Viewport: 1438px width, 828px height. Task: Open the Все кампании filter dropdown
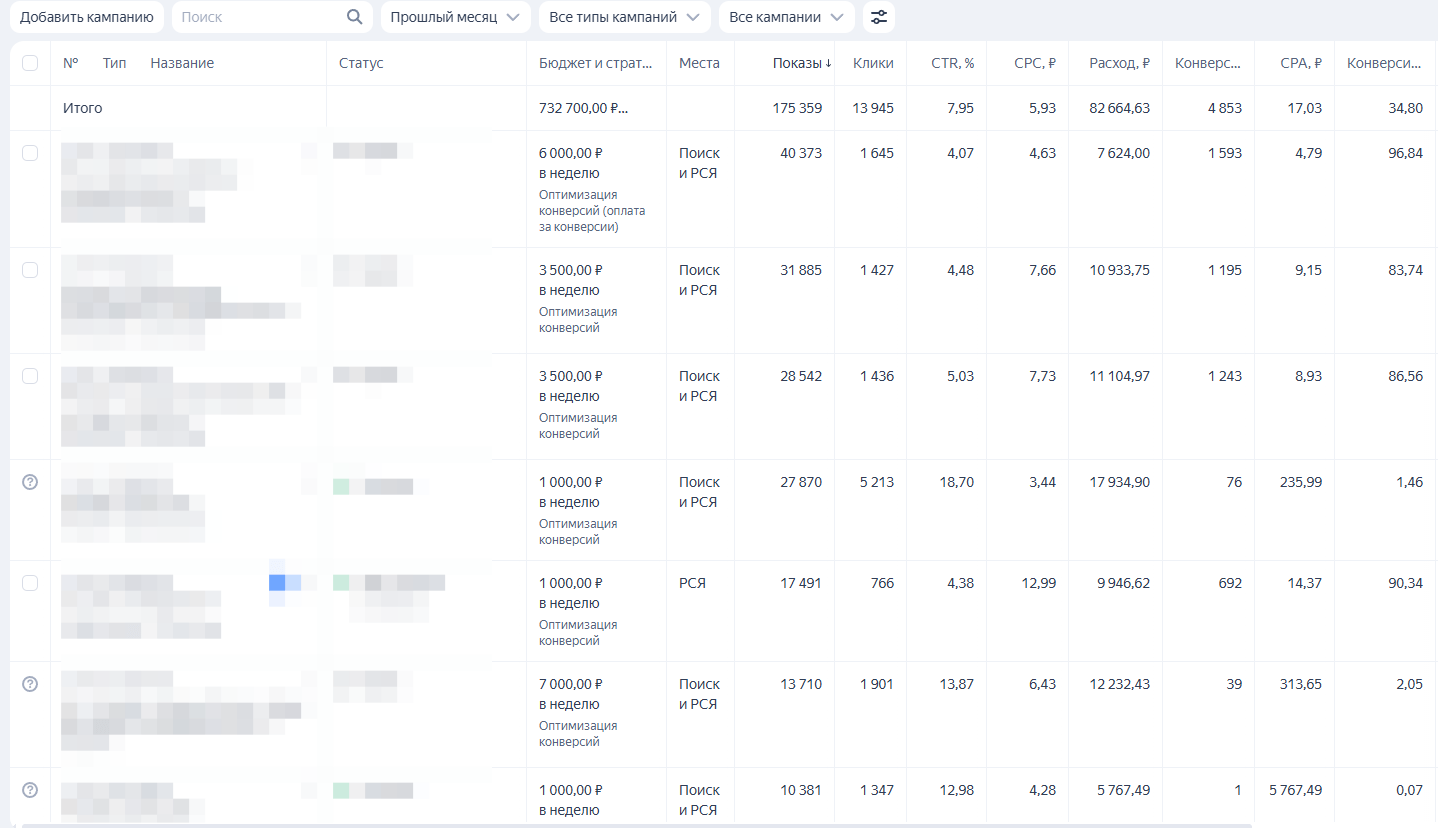coord(786,17)
